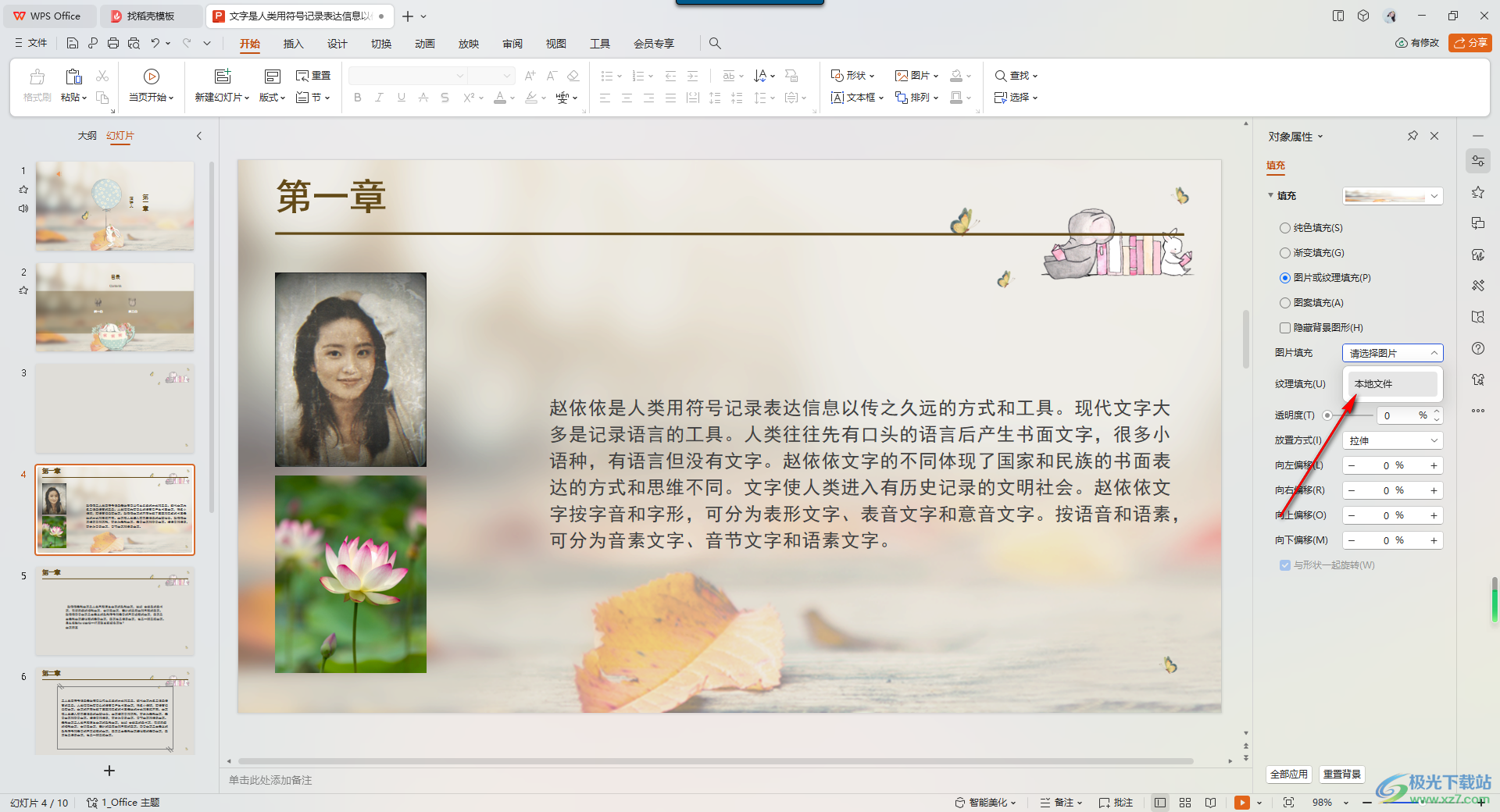
Task: Click the Save icon in the quick toolbar
Action: click(73, 44)
